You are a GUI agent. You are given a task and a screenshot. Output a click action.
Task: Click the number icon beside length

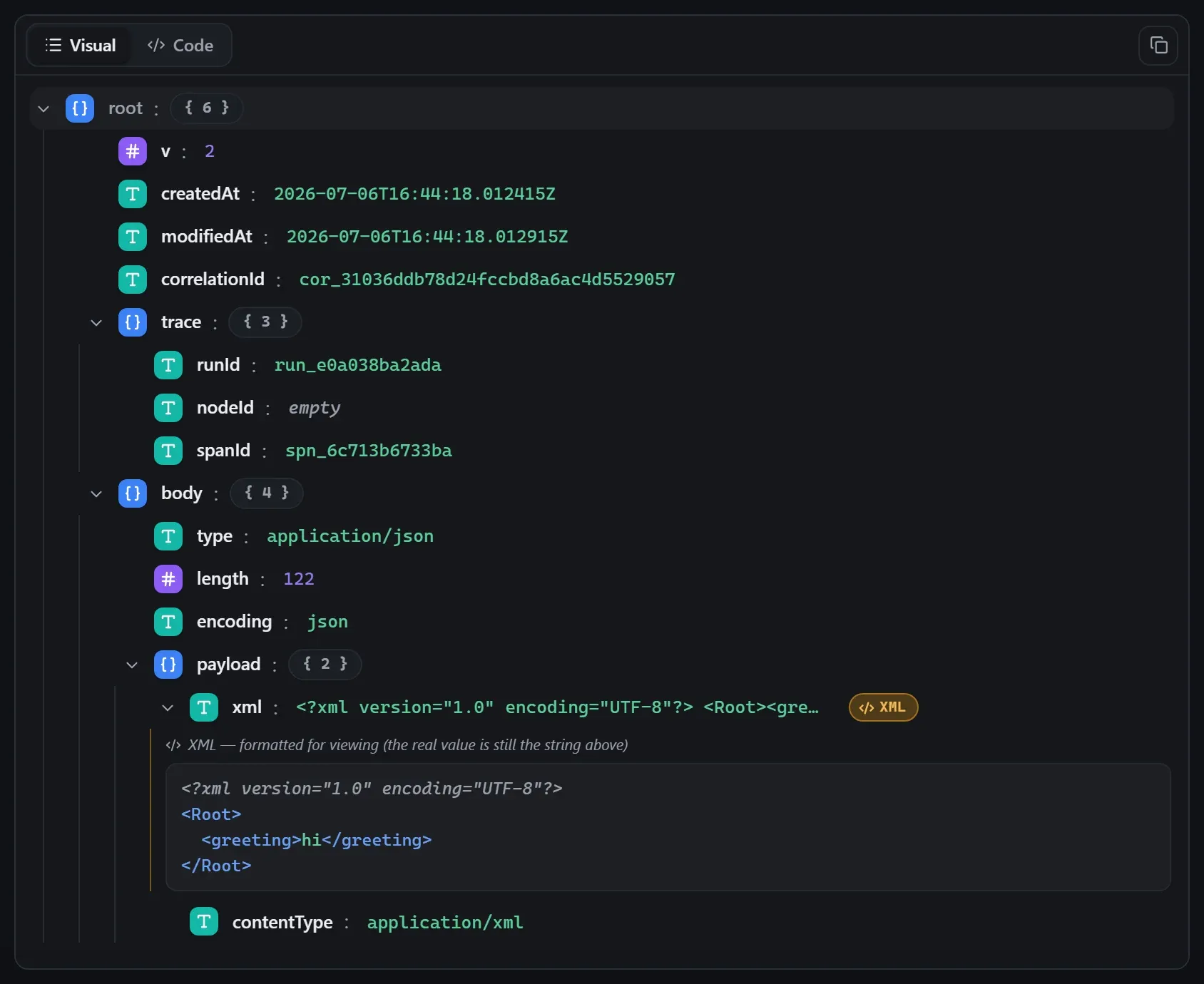[x=168, y=579]
